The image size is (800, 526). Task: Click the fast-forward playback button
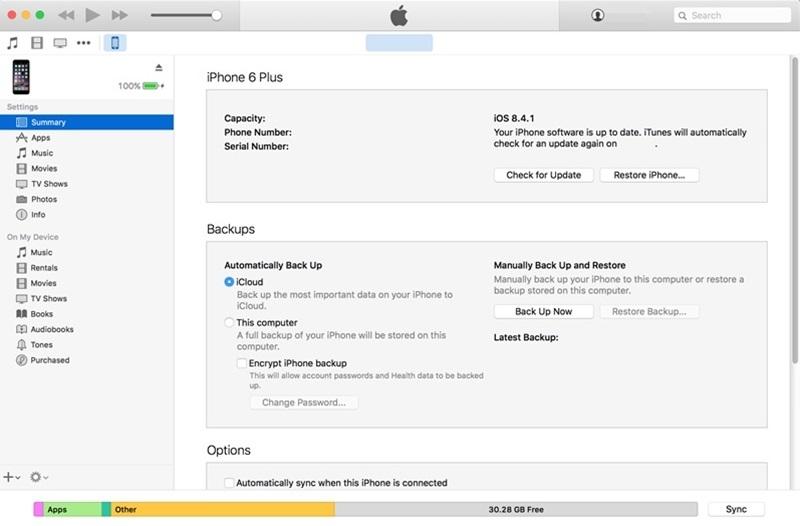pos(120,15)
